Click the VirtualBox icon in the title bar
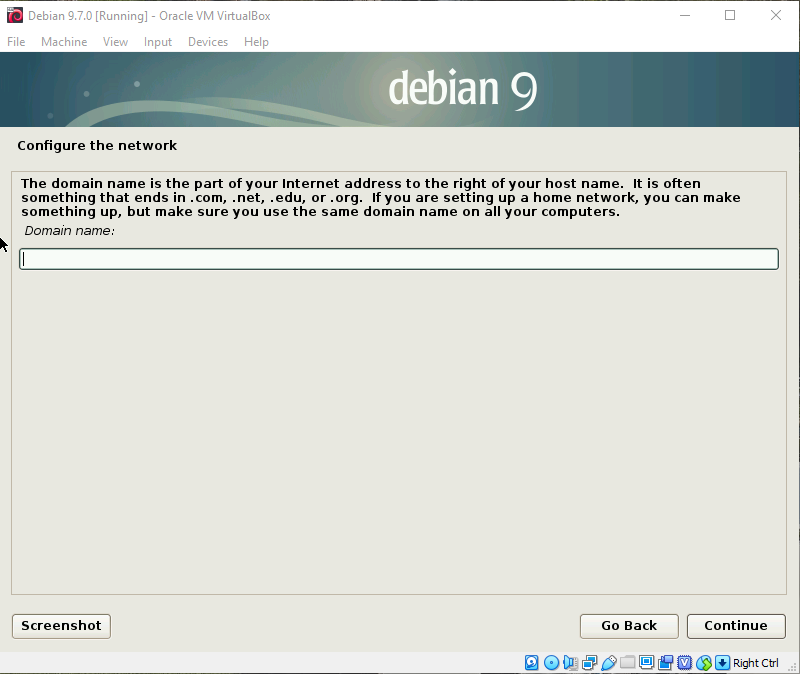This screenshot has height=674, width=800. click(x=15, y=15)
